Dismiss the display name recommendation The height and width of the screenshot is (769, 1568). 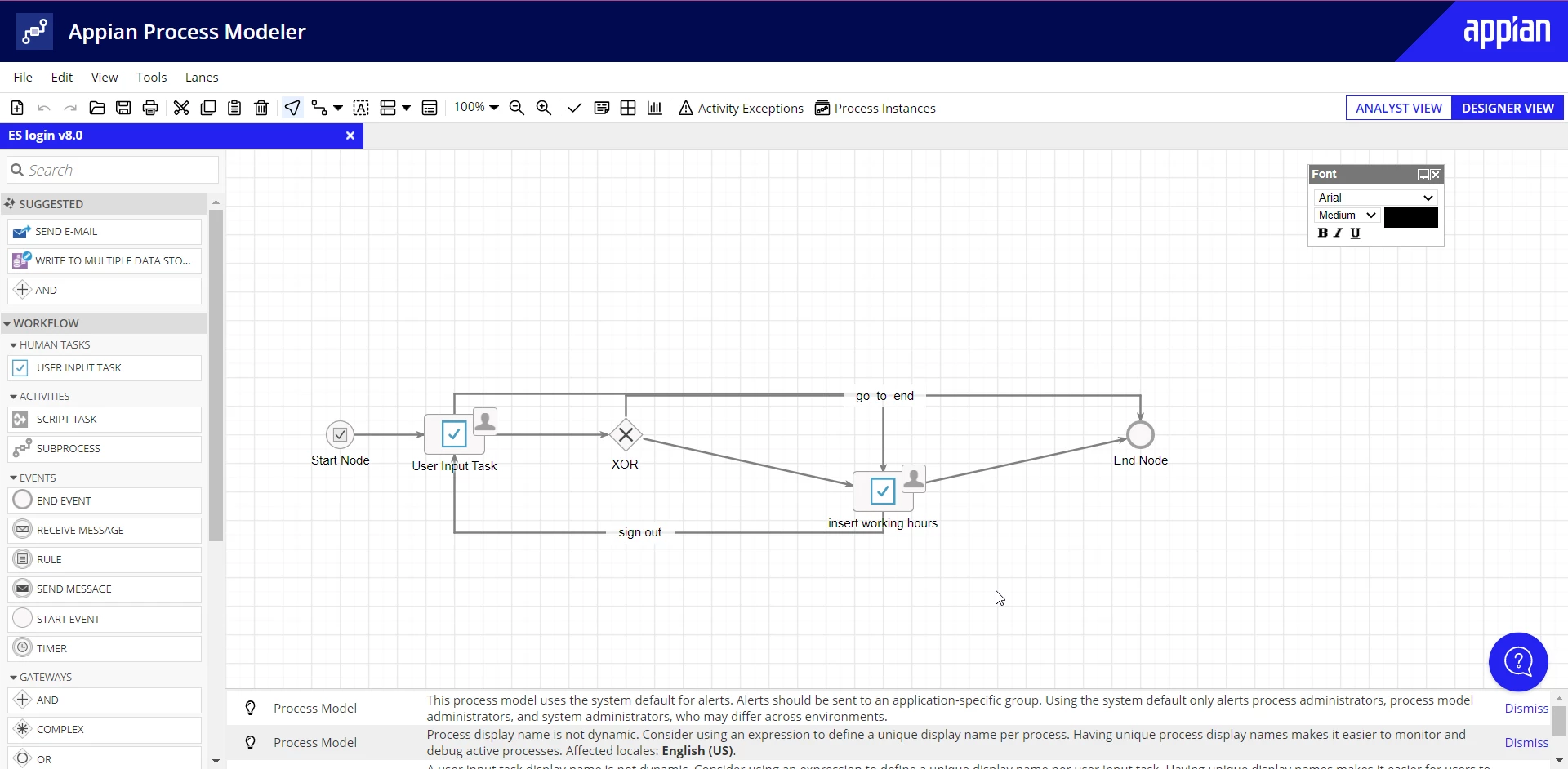click(x=1526, y=743)
